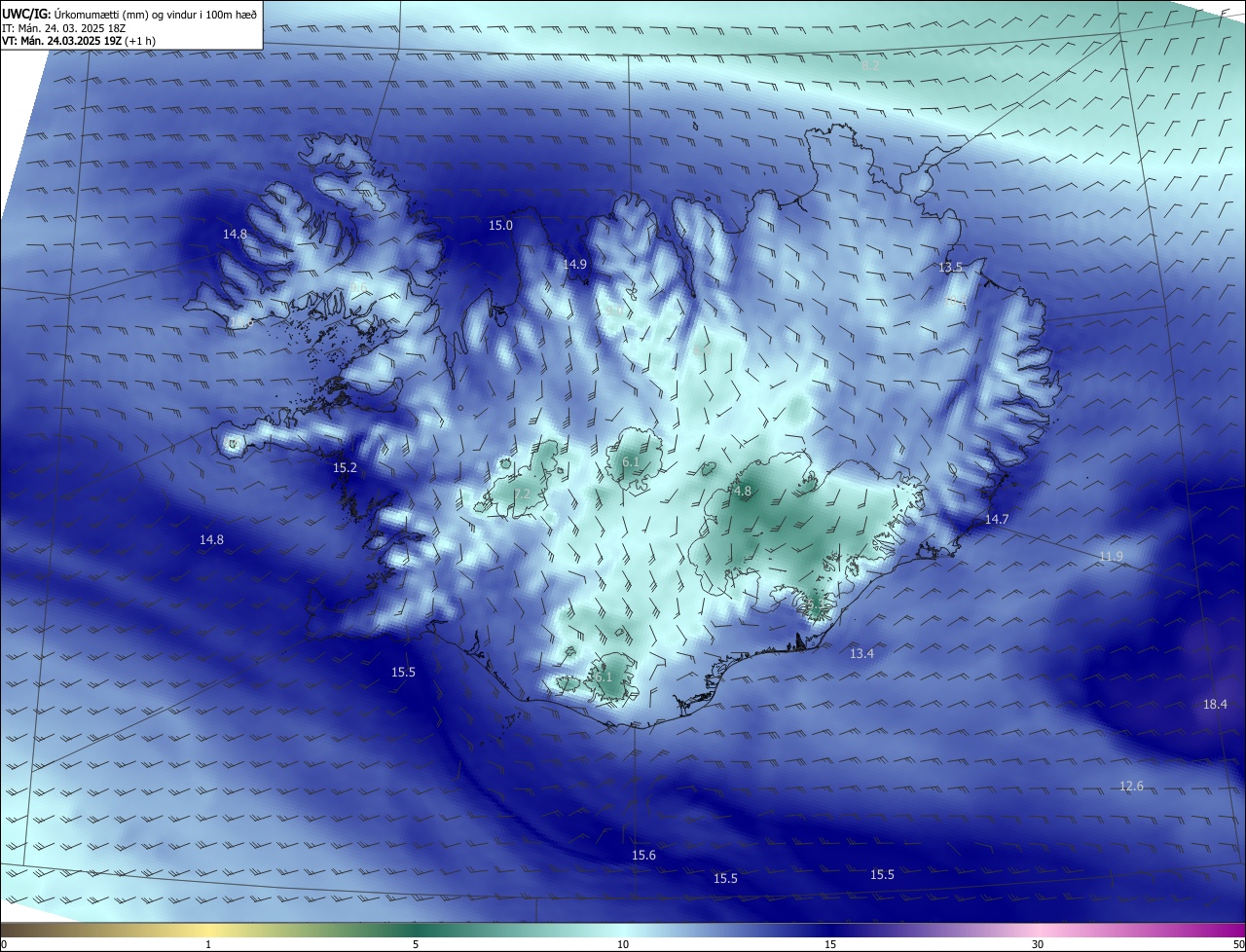The image size is (1246, 952).
Task: Click the VT: Mán. 24.03.2025 19Z (+1 h) line
Action: (x=80, y=41)
